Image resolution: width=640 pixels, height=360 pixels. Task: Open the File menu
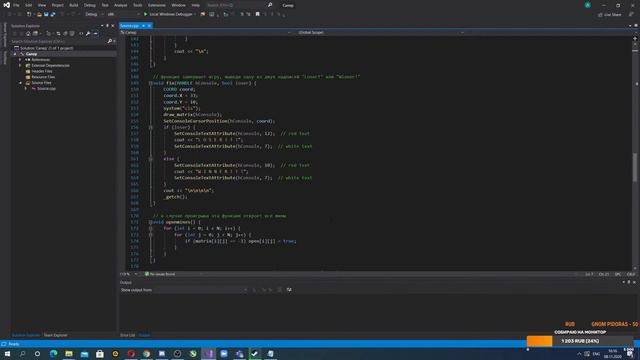pyautogui.click(x=16, y=5)
